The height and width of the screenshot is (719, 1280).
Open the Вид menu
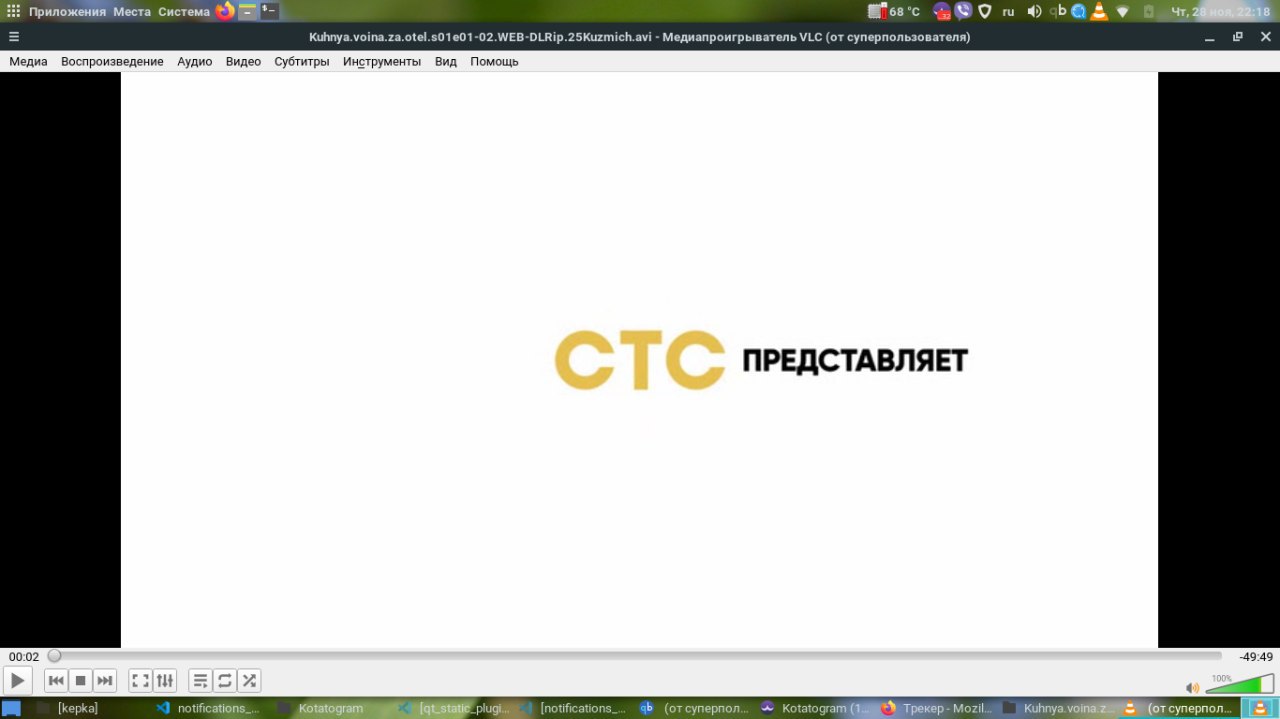445,61
